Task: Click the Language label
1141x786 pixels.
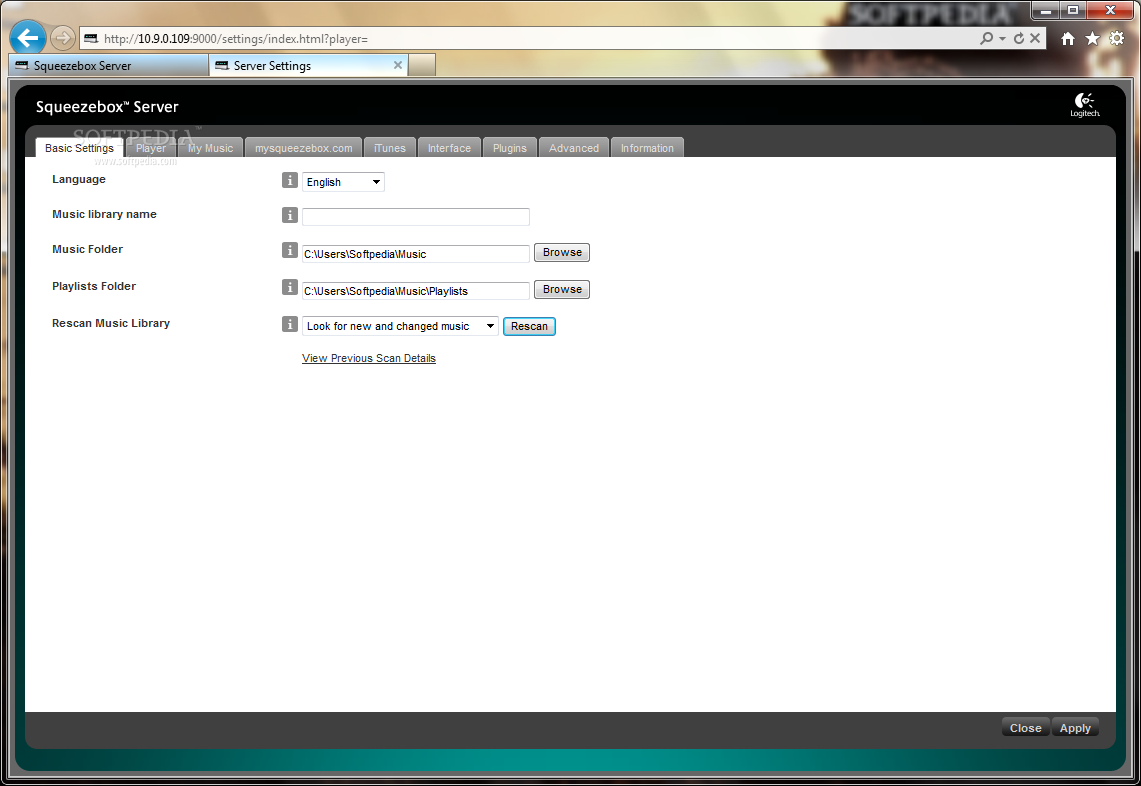Action: [79, 179]
